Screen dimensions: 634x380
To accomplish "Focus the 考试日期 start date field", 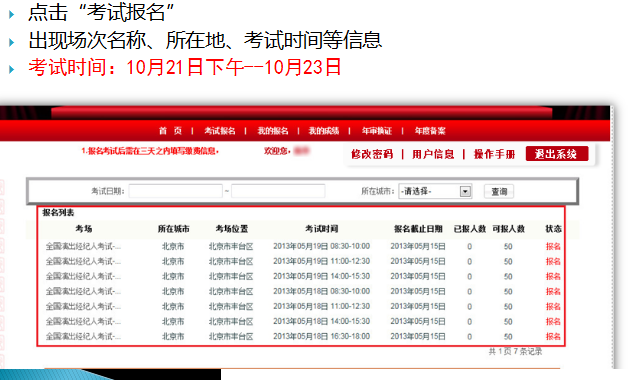I will point(175,191).
